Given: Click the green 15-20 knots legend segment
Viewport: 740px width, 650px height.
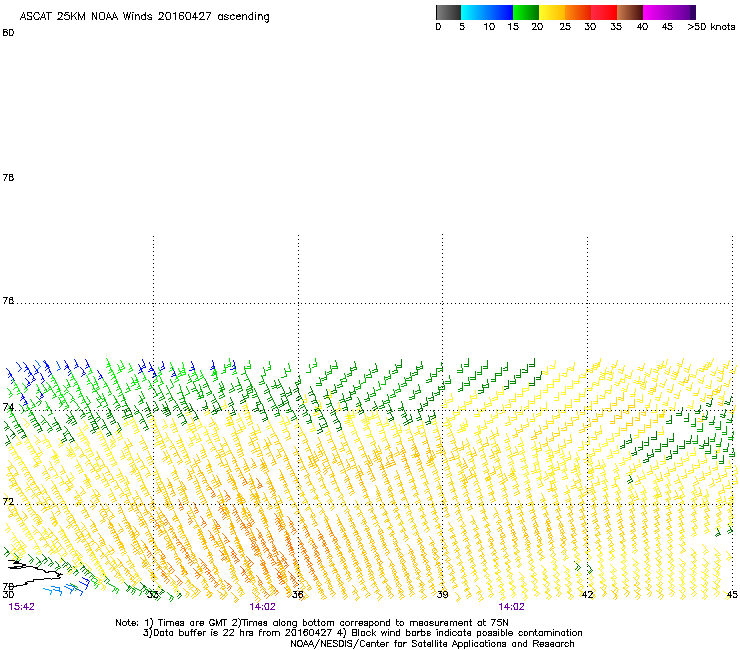Looking at the screenshot, I should pyautogui.click(x=526, y=12).
